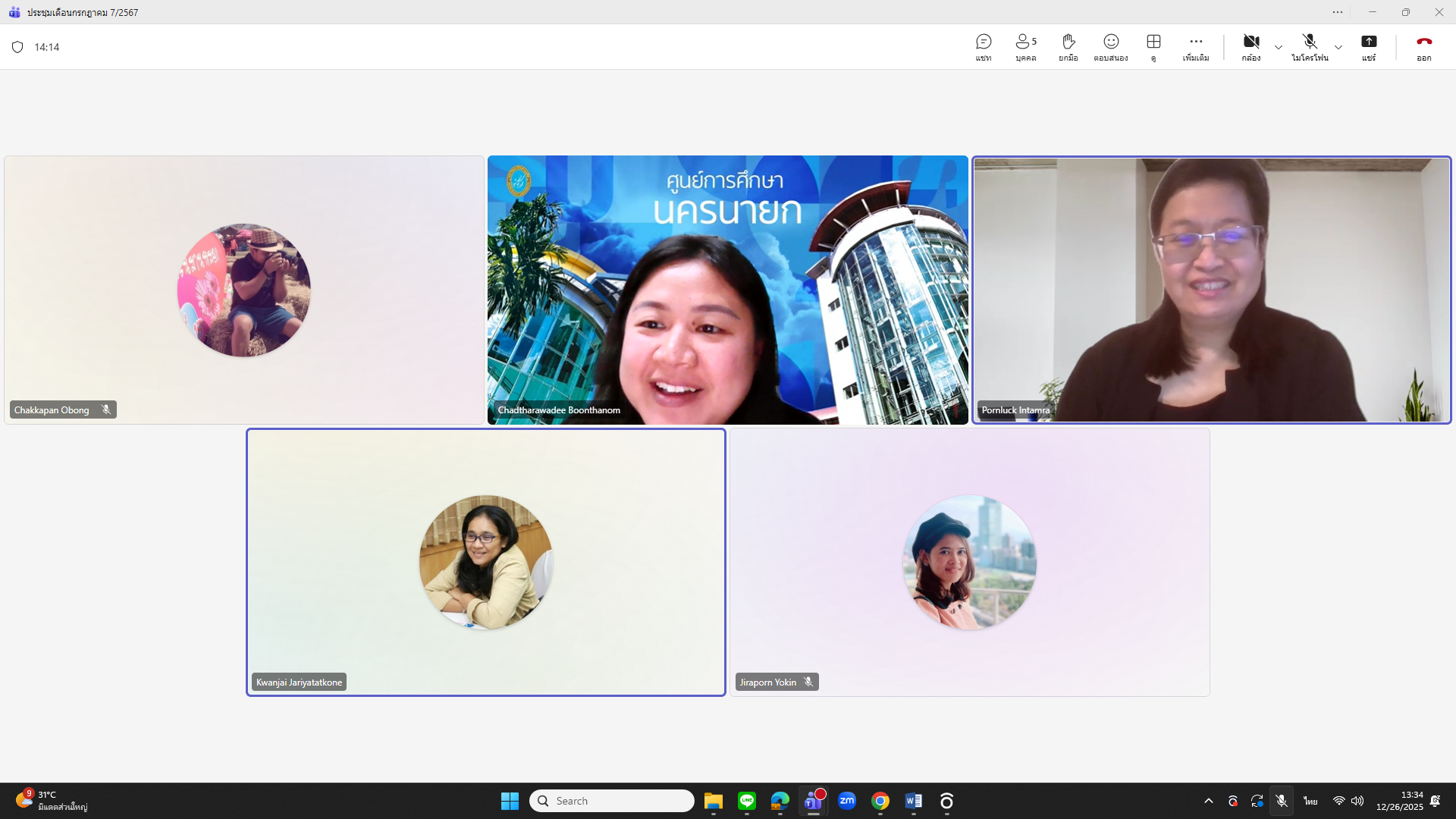1456x819 pixels.
Task: Leave the meeting
Action: [x=1423, y=47]
